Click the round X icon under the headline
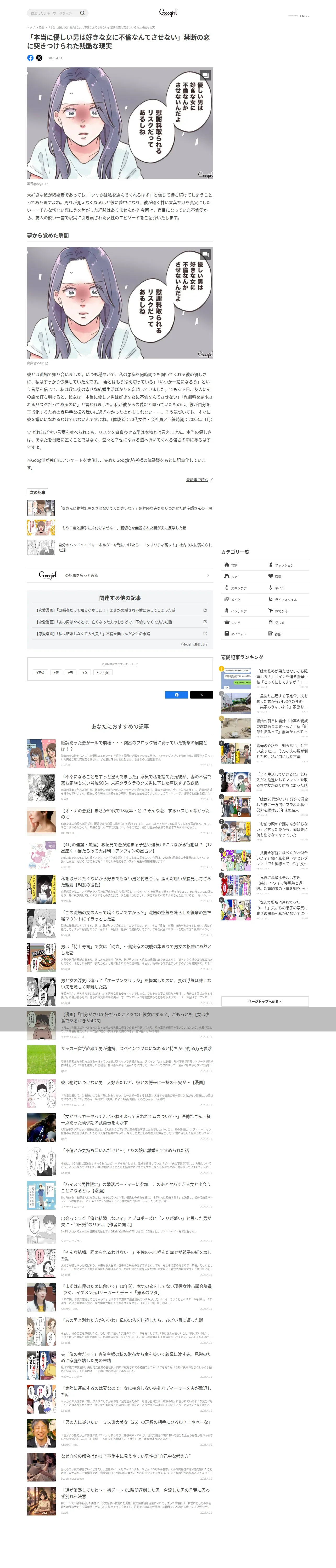 click(x=40, y=58)
